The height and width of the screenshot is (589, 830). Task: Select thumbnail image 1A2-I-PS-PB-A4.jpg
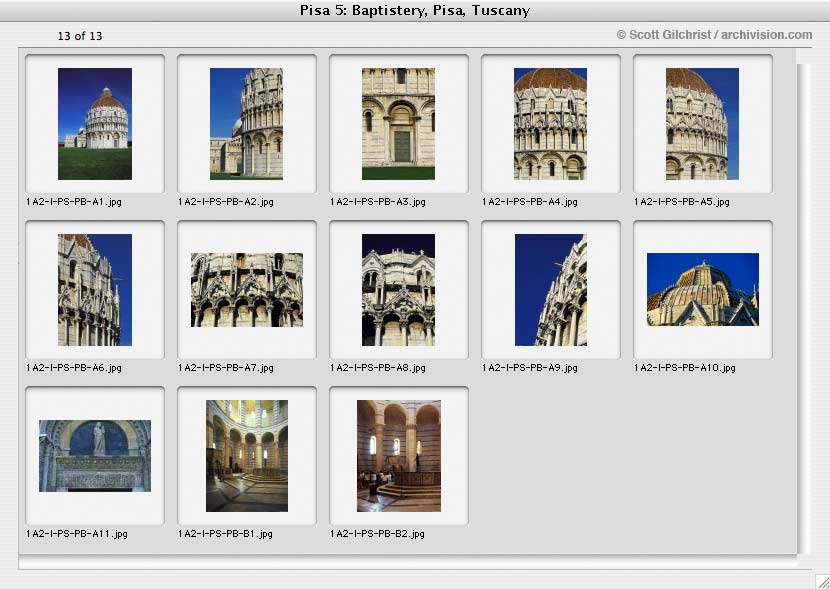pyautogui.click(x=550, y=124)
